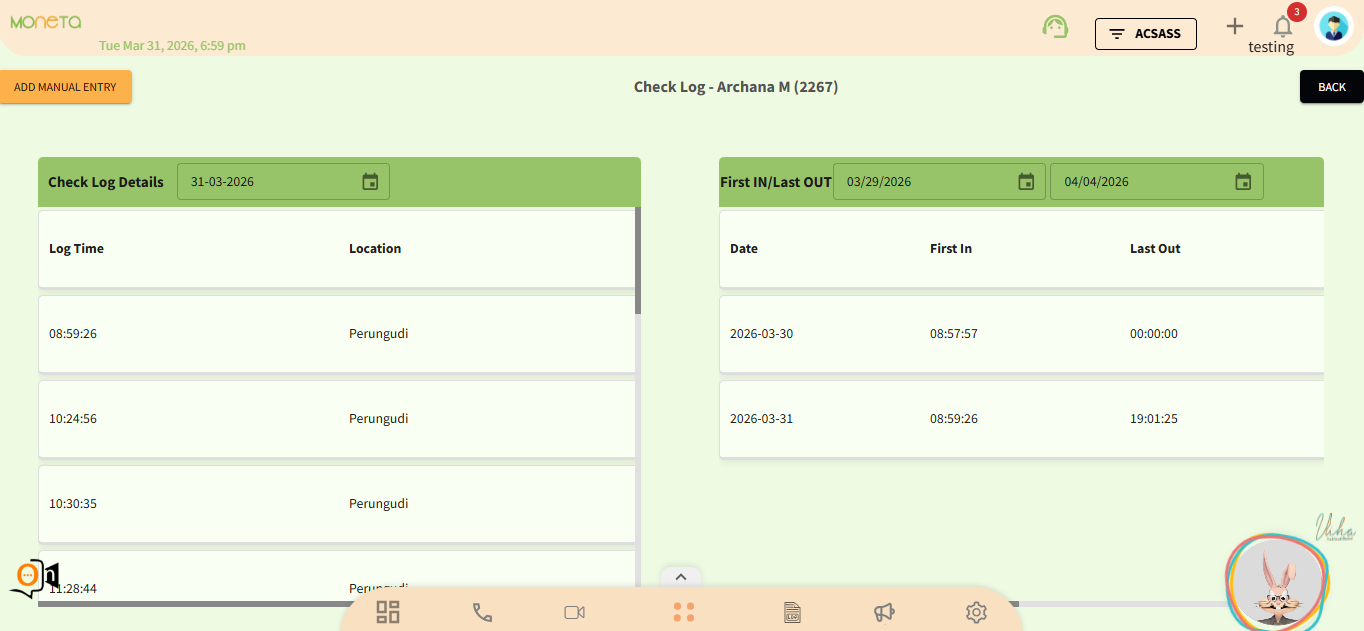This screenshot has width=1364, height=631.
Task: Collapse the bottom dock with chevron
Action: pos(680,576)
